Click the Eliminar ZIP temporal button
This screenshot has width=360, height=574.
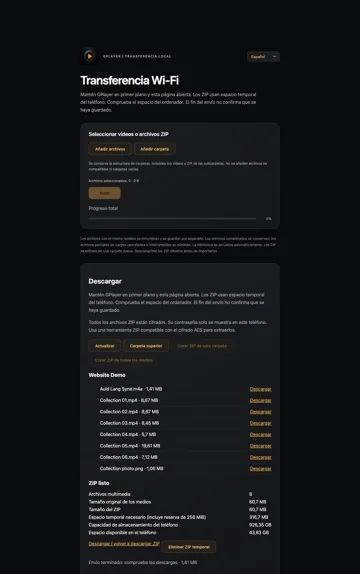[x=189, y=547]
